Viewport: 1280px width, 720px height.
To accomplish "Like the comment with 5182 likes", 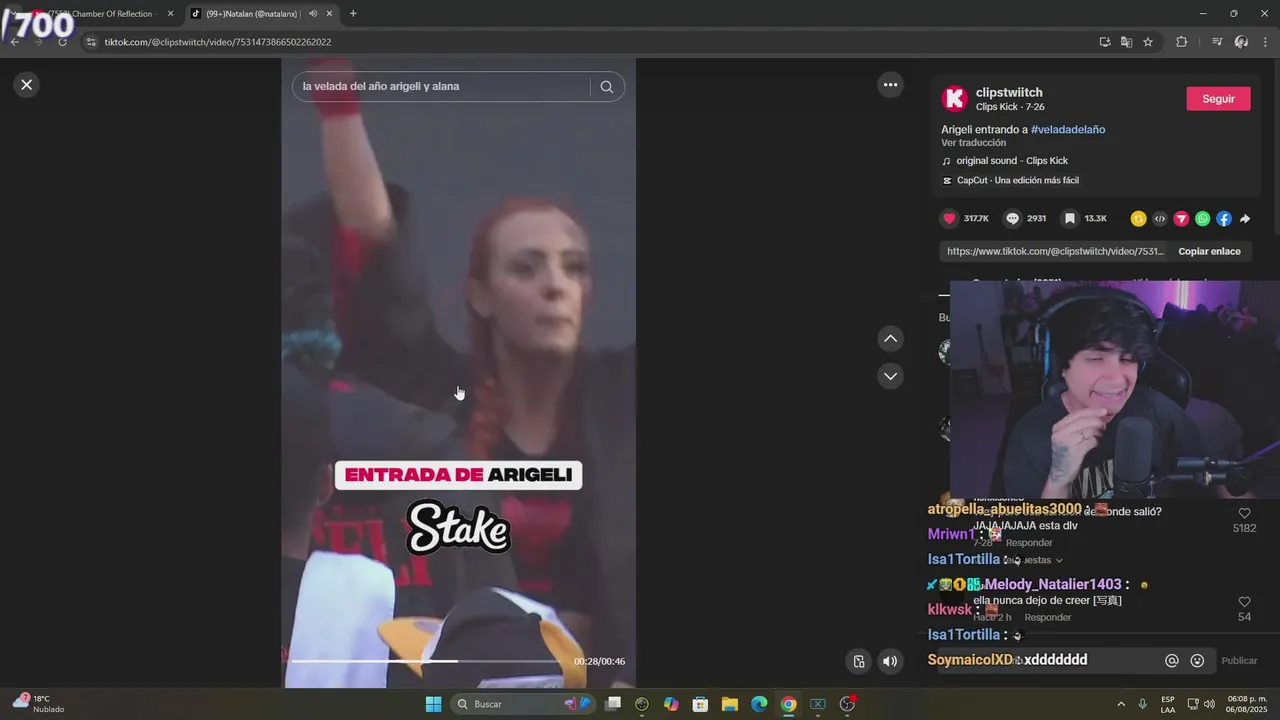I will 1244,513.
